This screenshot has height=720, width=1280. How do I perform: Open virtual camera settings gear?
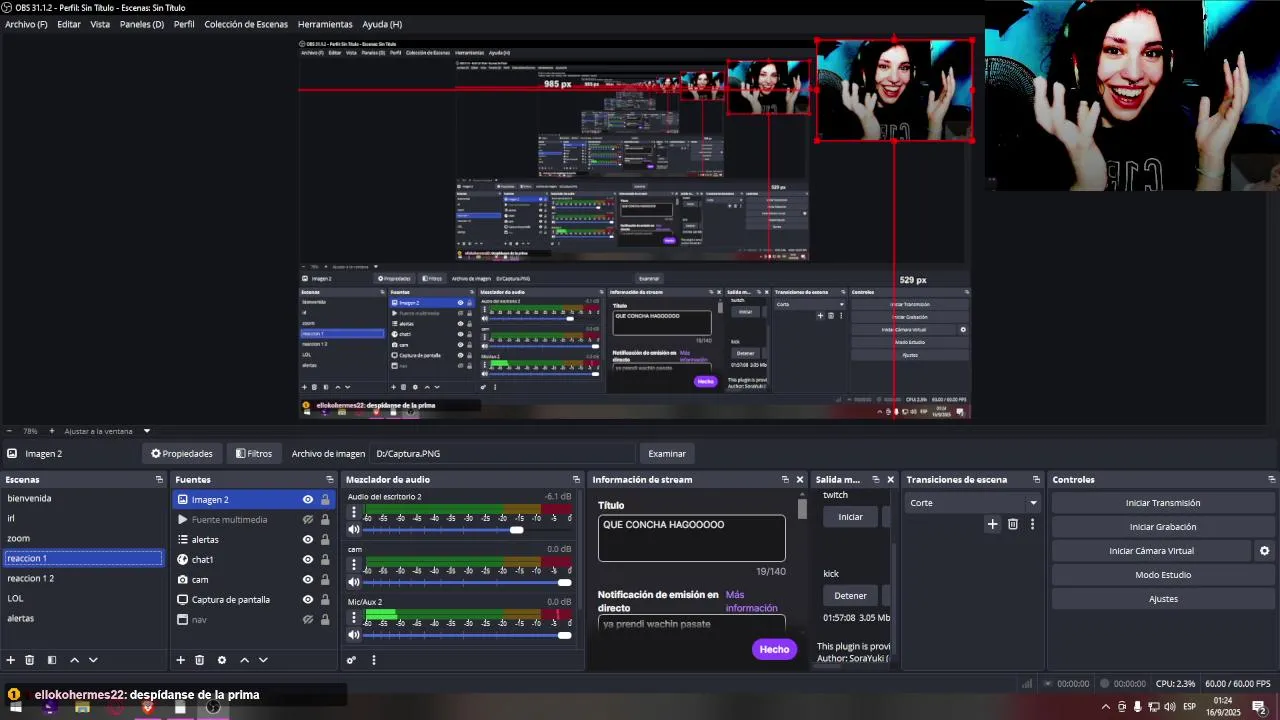pos(1264,551)
